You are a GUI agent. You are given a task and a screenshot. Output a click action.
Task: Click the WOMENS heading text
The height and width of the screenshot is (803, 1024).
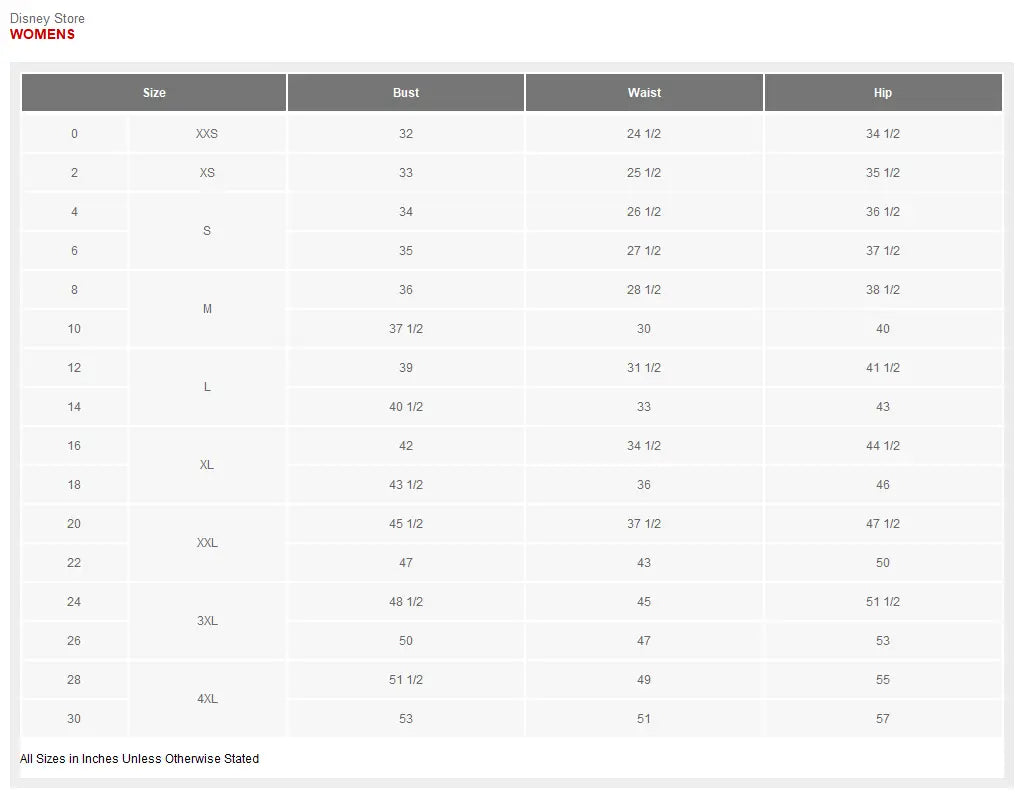(42, 34)
